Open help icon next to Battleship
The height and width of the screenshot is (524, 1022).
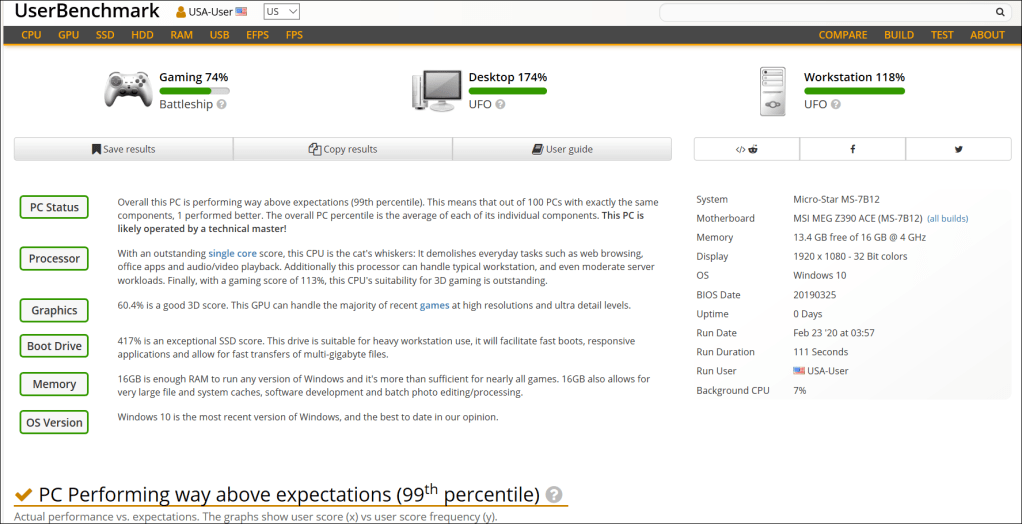tap(222, 104)
